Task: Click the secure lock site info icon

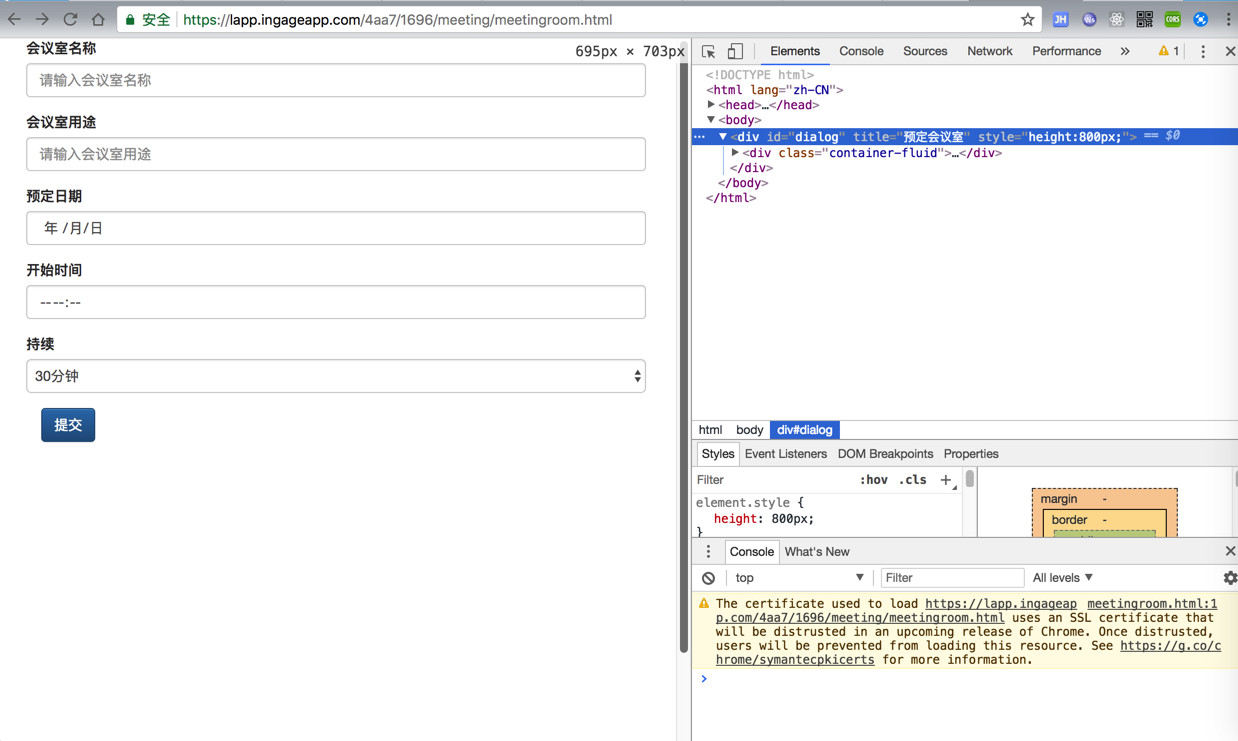Action: pos(130,19)
